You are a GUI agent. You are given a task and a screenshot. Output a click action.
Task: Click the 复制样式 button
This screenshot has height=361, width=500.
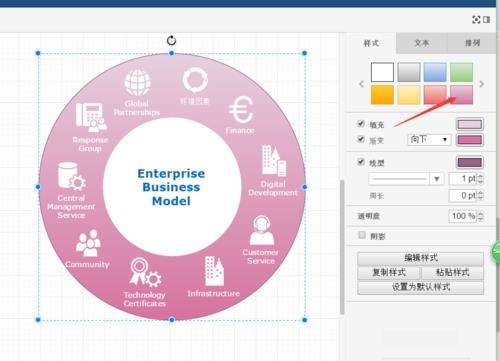point(389,273)
